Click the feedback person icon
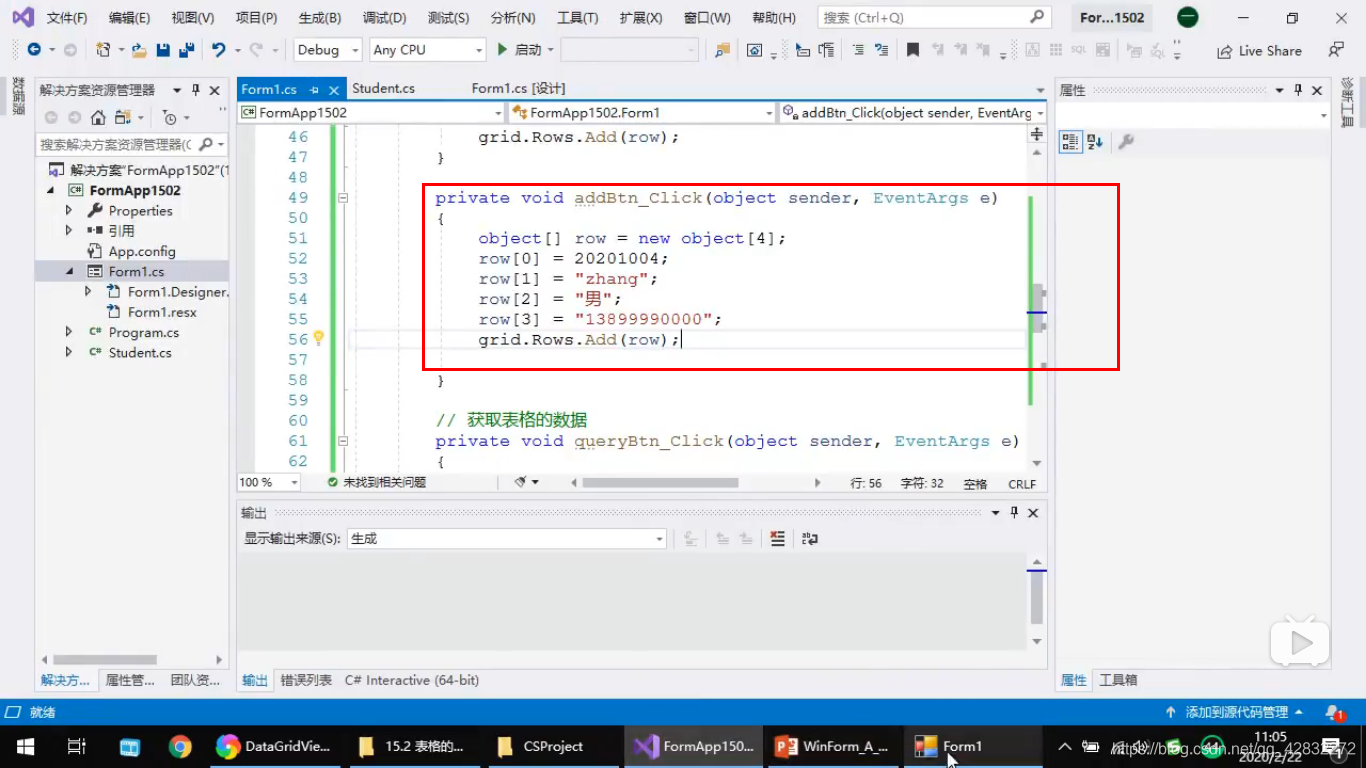The height and width of the screenshot is (768, 1366). [1336, 50]
